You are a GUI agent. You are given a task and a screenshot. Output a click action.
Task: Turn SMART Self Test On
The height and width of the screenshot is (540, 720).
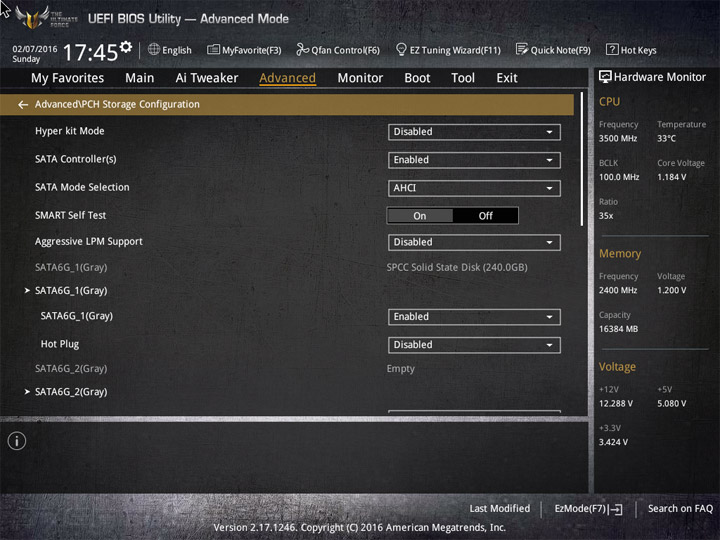[x=420, y=216]
